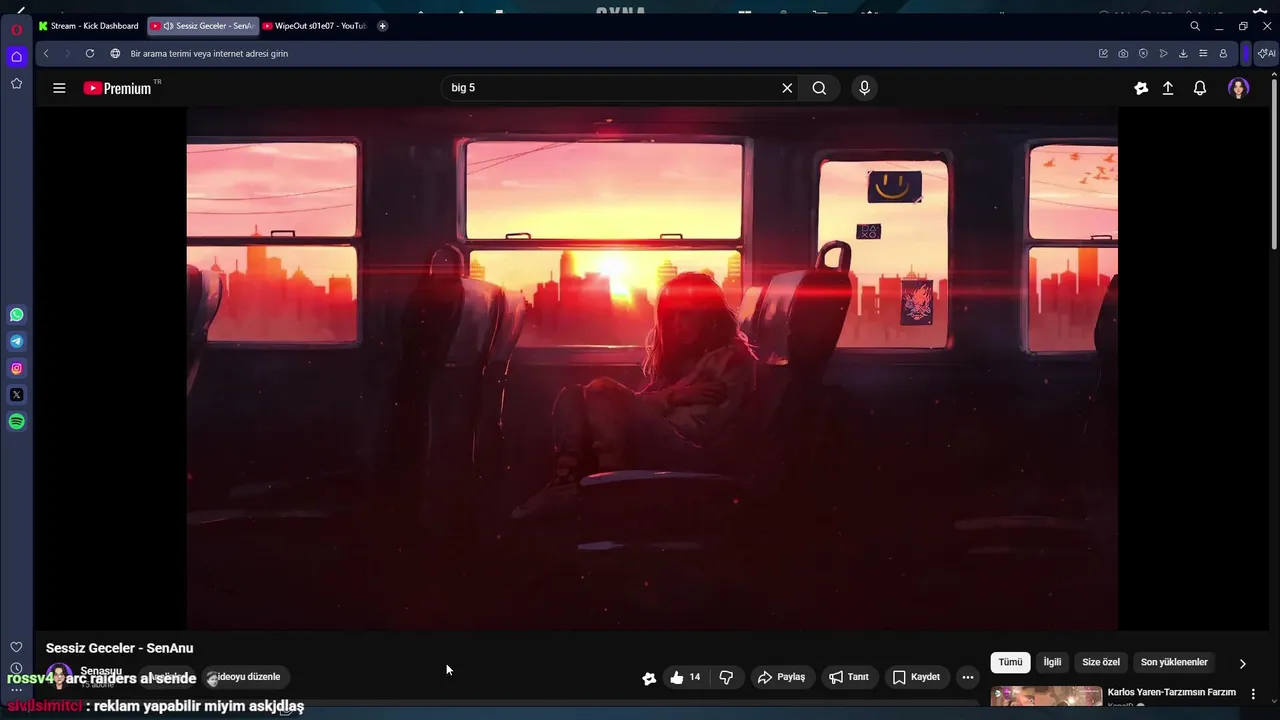Open the Ask sparkle icon in YouTube header
Image resolution: width=1280 pixels, height=720 pixels.
[x=1141, y=88]
